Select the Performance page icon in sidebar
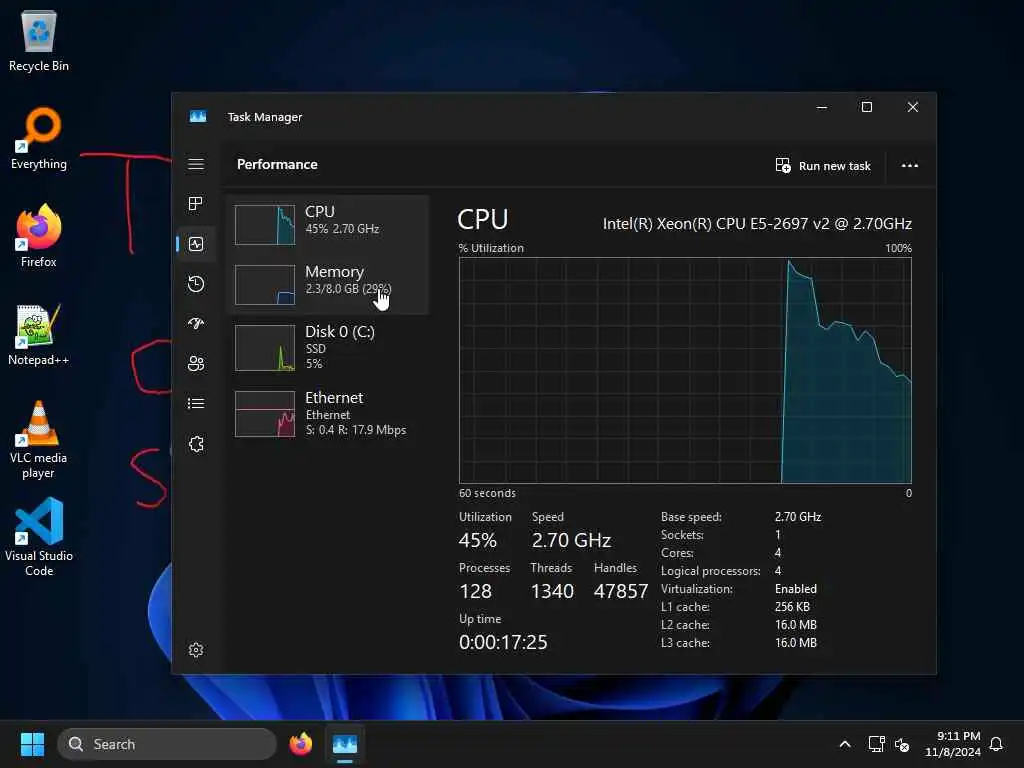 click(196, 244)
